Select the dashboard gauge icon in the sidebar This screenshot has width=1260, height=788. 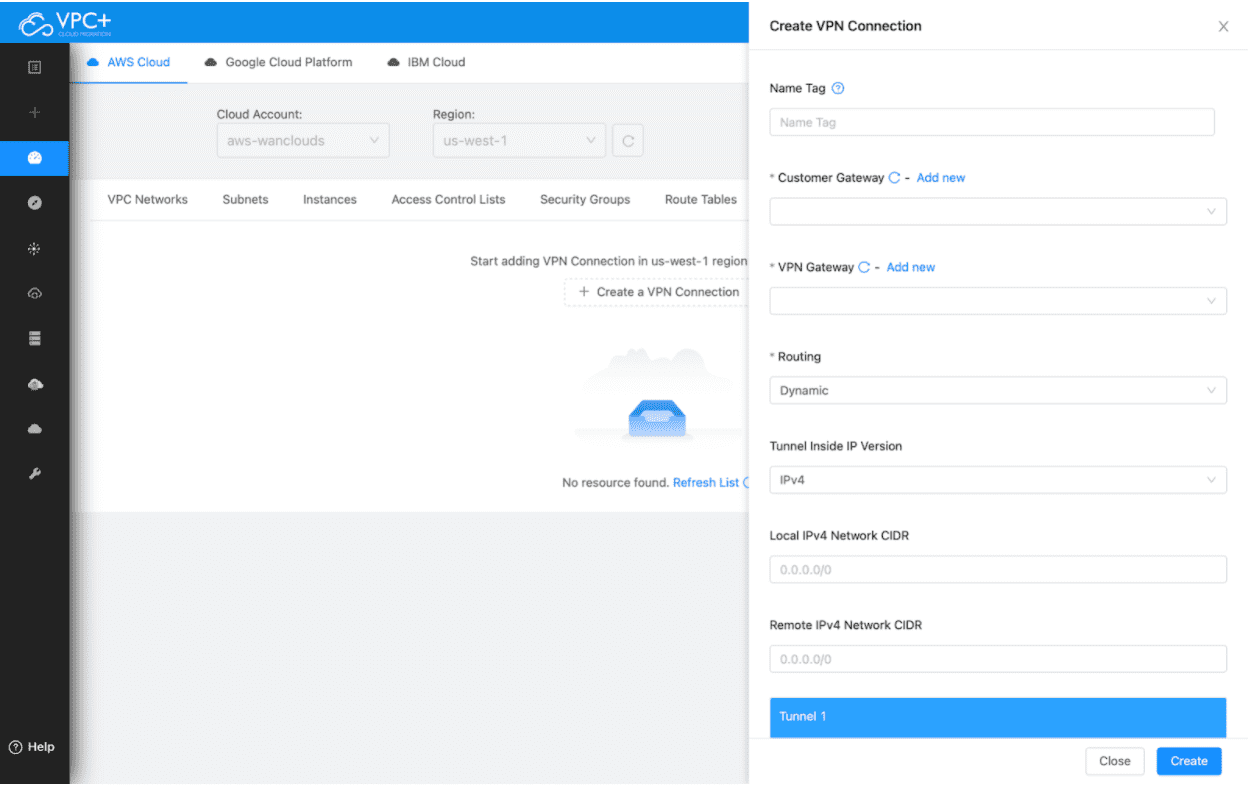(x=35, y=158)
